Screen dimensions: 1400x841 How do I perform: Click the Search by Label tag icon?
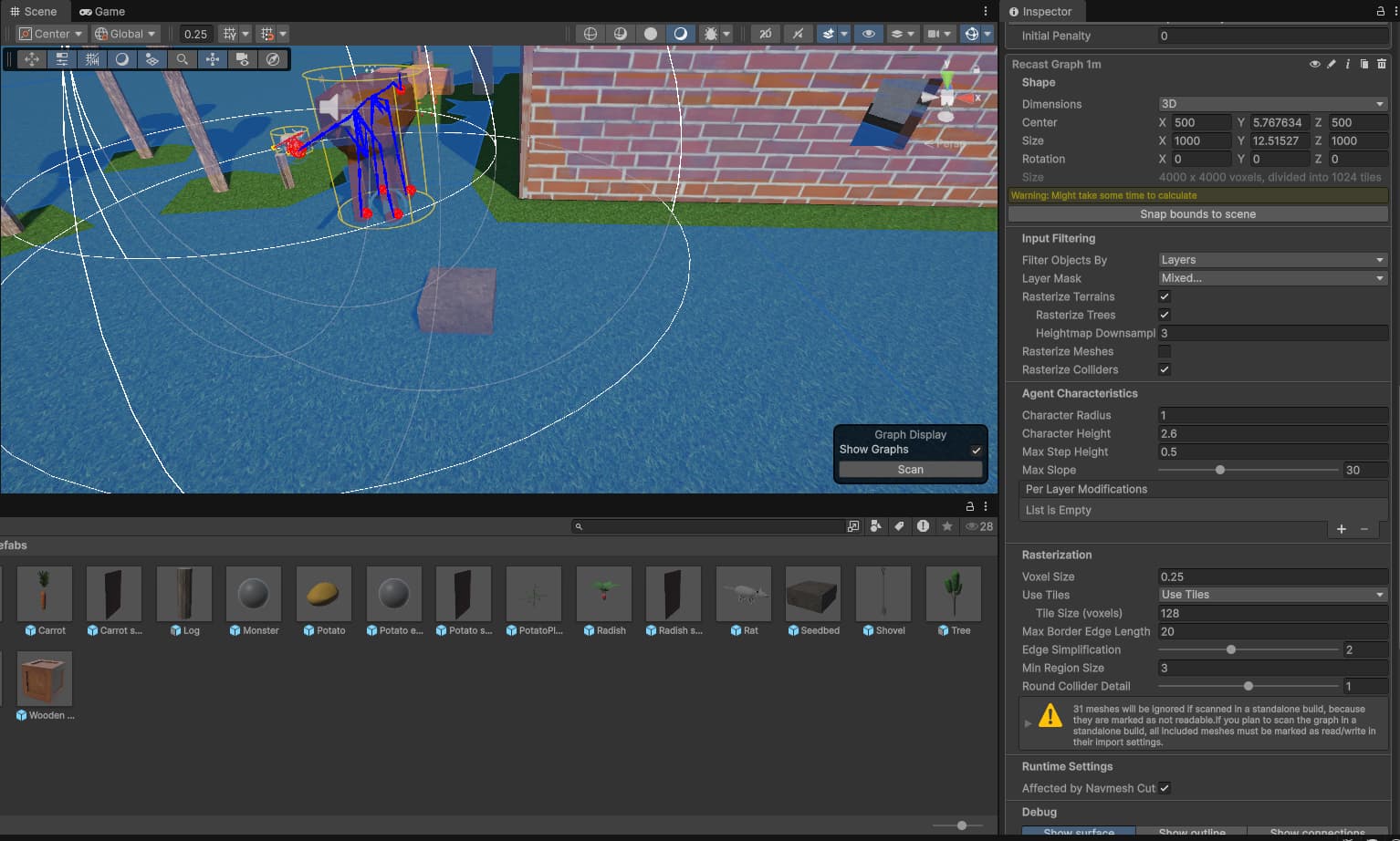click(x=899, y=526)
